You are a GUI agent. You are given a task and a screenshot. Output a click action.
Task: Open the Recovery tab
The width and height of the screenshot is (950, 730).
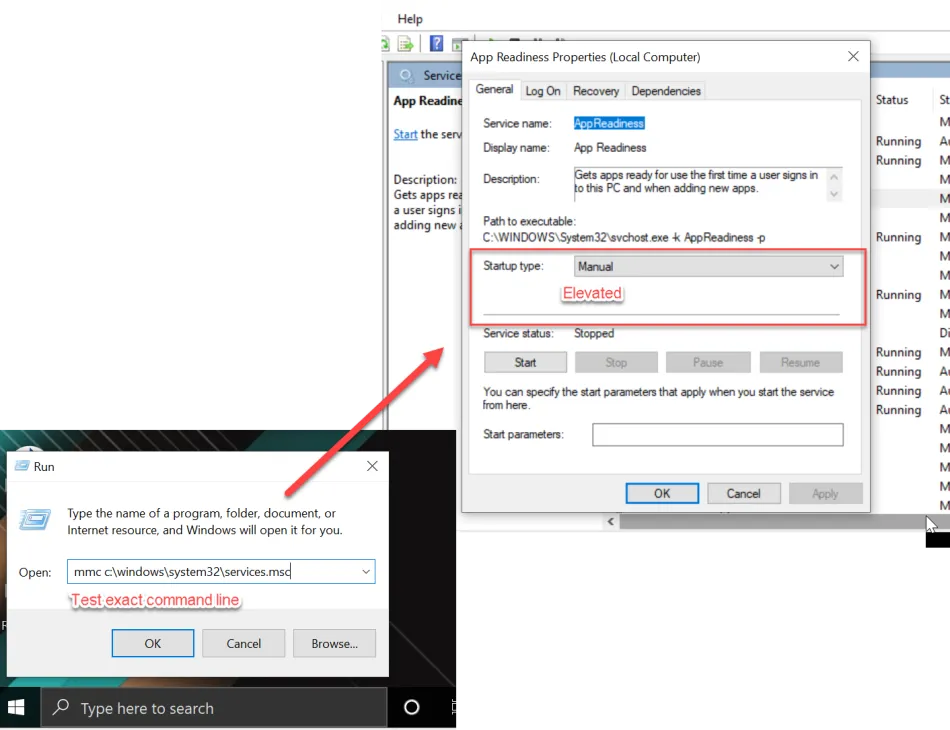[x=596, y=91]
